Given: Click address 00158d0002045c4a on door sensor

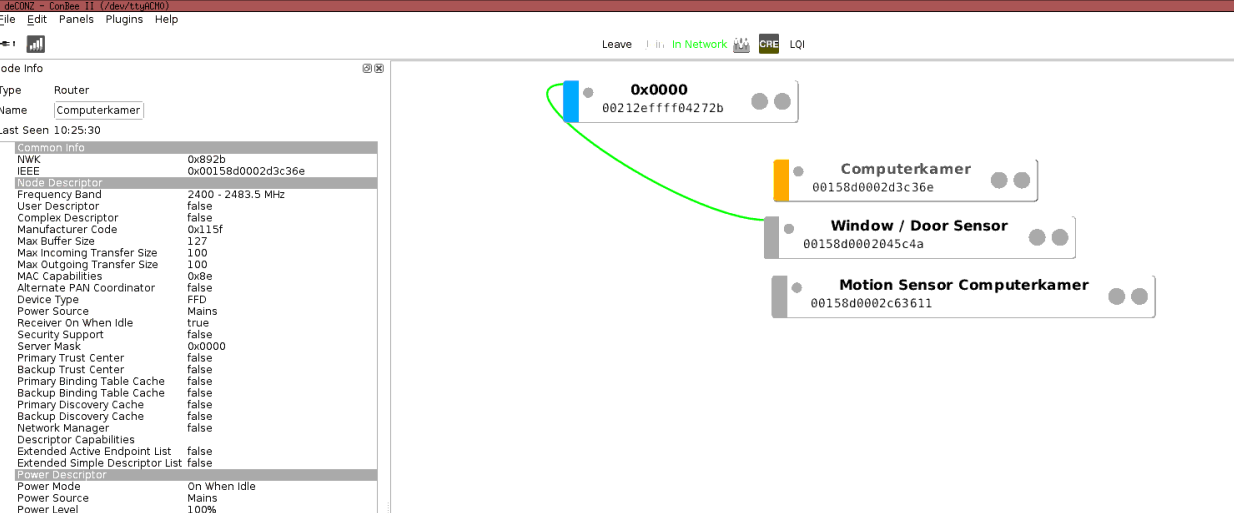Looking at the screenshot, I should click(x=863, y=244).
